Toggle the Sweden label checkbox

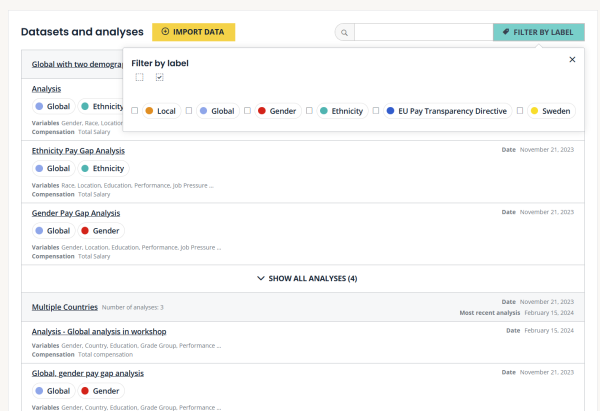click(x=520, y=111)
